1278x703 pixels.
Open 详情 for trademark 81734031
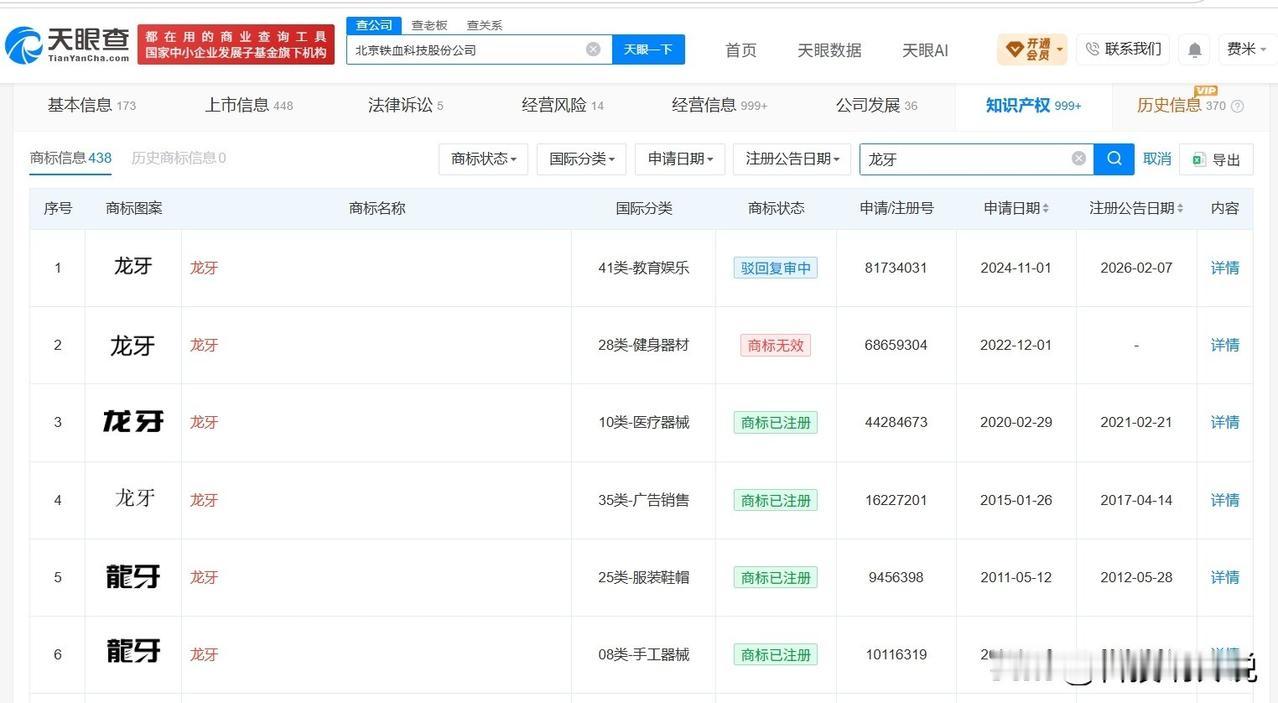click(x=1225, y=268)
